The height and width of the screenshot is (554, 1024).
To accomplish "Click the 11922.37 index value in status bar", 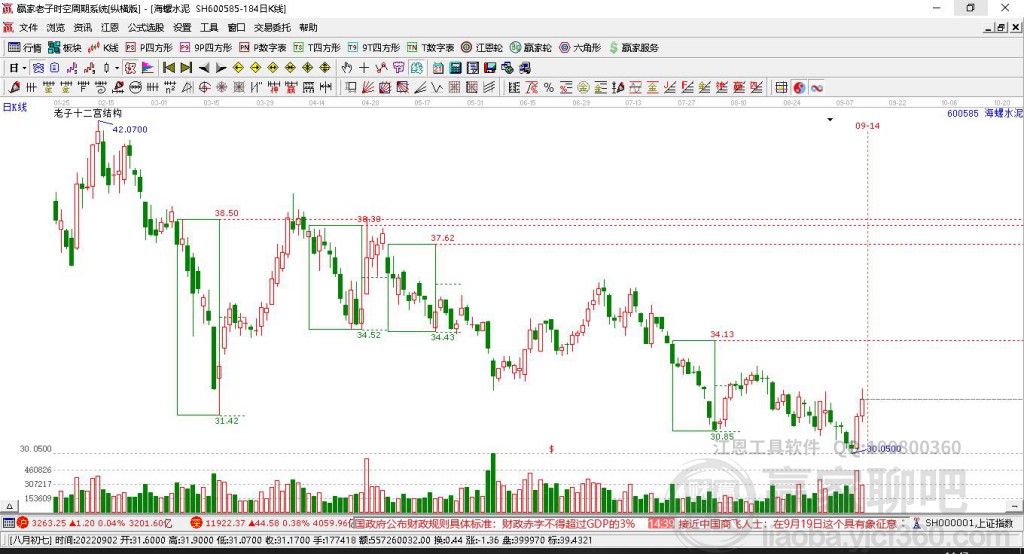I will tap(226, 523).
